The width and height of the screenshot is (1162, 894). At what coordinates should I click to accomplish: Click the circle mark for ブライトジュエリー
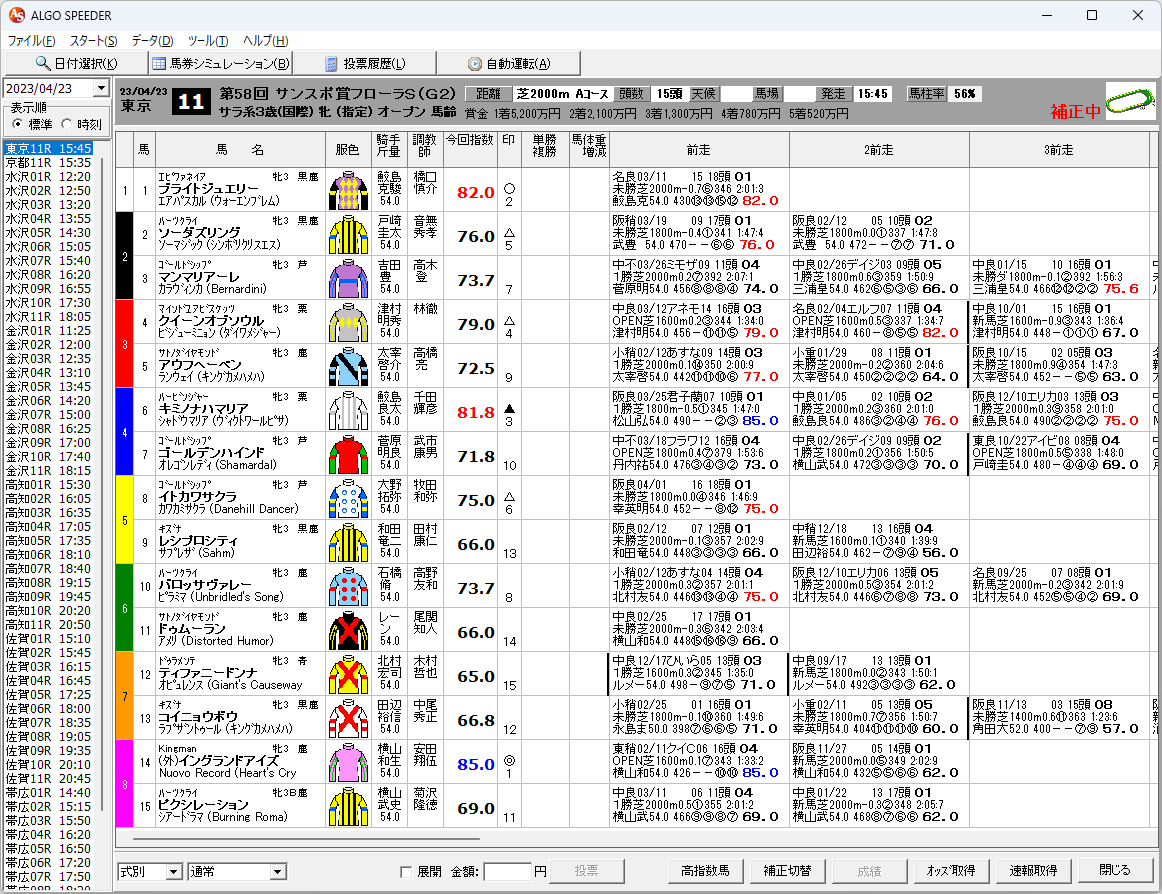point(508,188)
